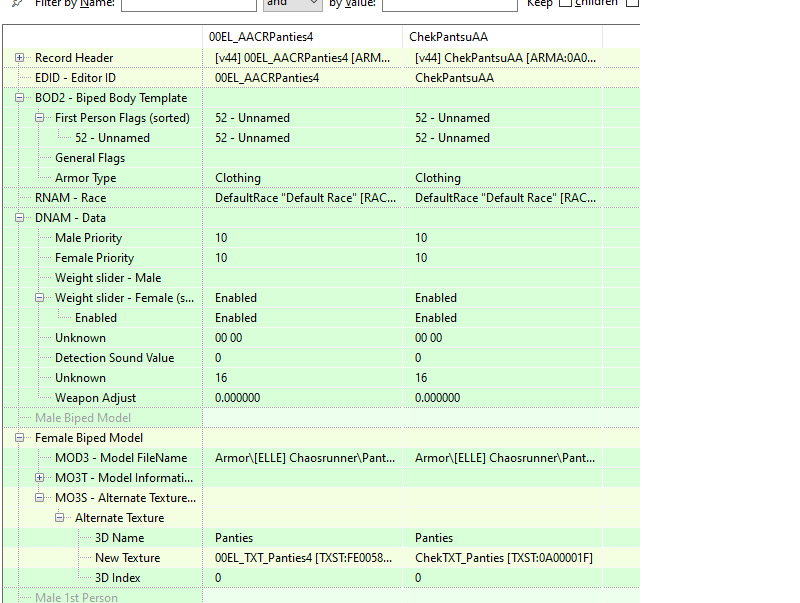Collapse Weight slider - Female node
The image size is (800, 603).
pos(39,298)
